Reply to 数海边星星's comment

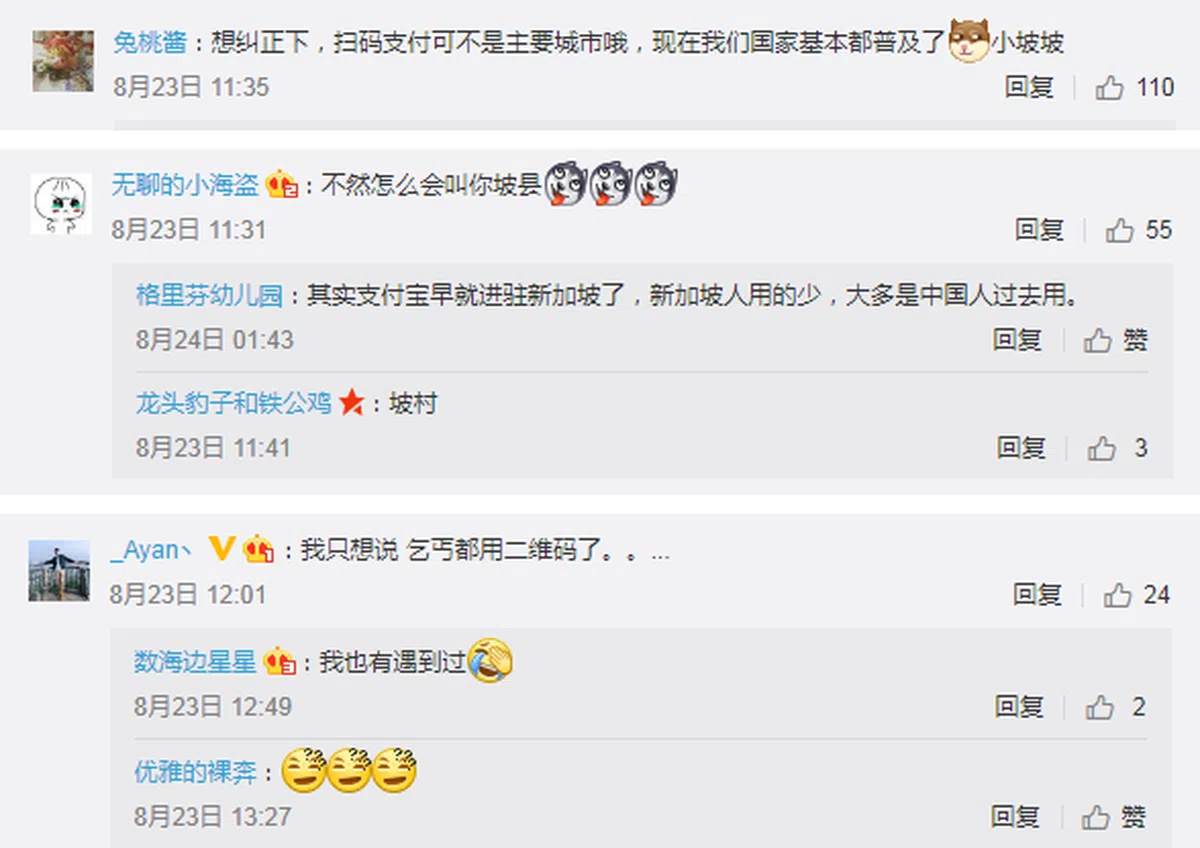[x=1019, y=707]
